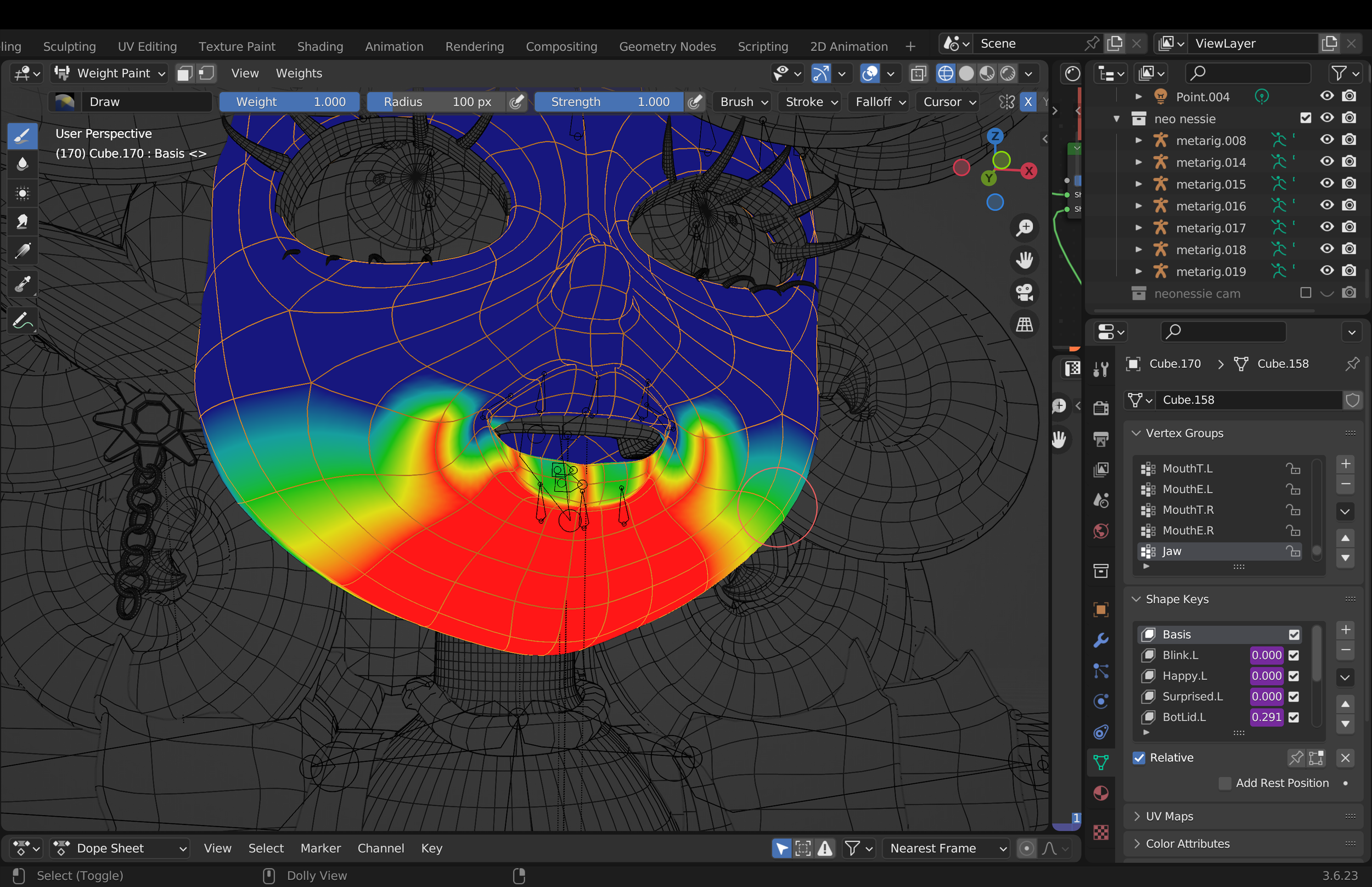The image size is (1372, 887).
Task: Open the Brush settings dropdown
Action: pyautogui.click(x=743, y=102)
